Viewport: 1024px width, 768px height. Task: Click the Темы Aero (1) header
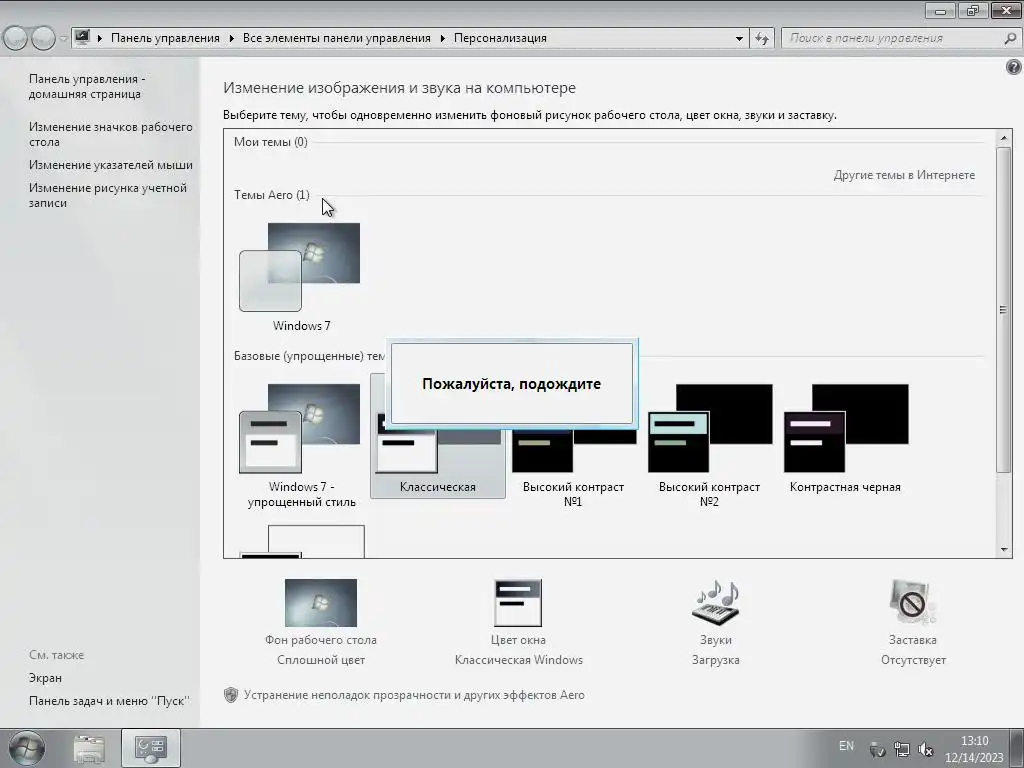click(272, 195)
